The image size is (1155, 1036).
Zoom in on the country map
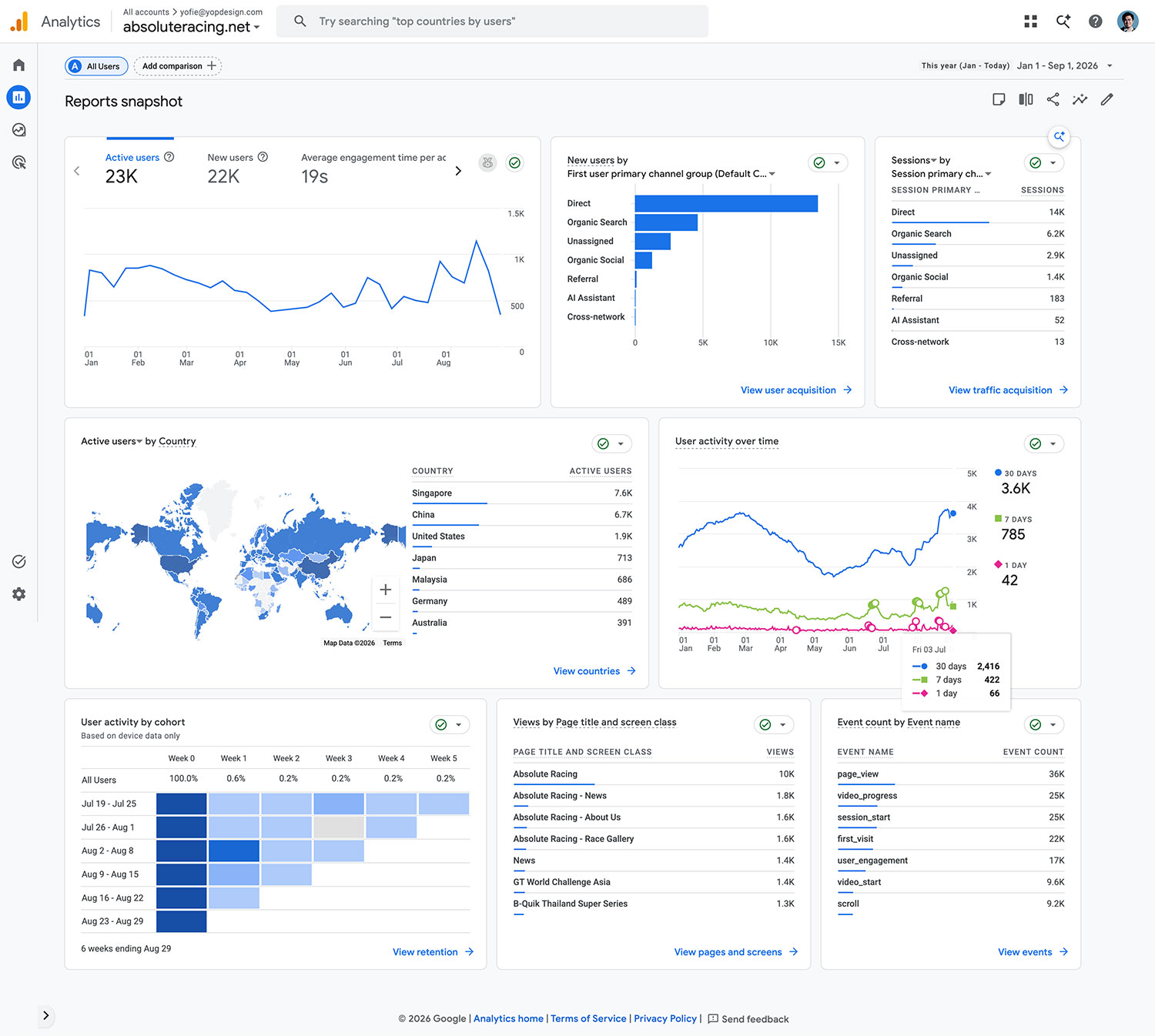(386, 590)
